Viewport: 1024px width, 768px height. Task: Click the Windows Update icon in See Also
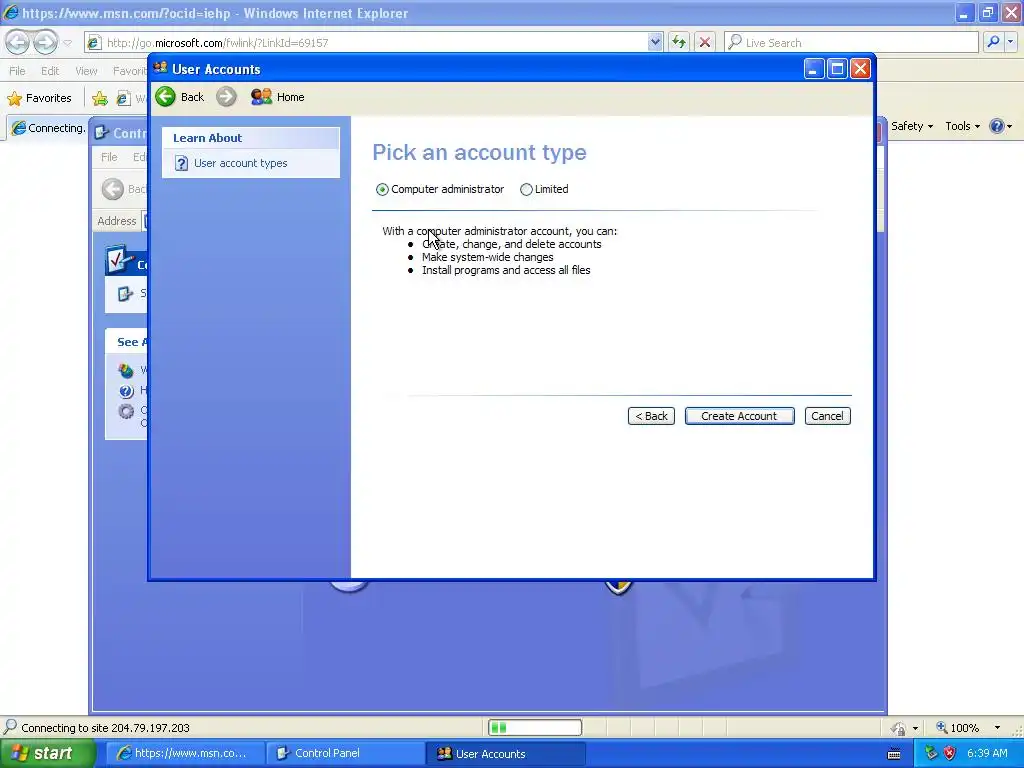click(126, 371)
